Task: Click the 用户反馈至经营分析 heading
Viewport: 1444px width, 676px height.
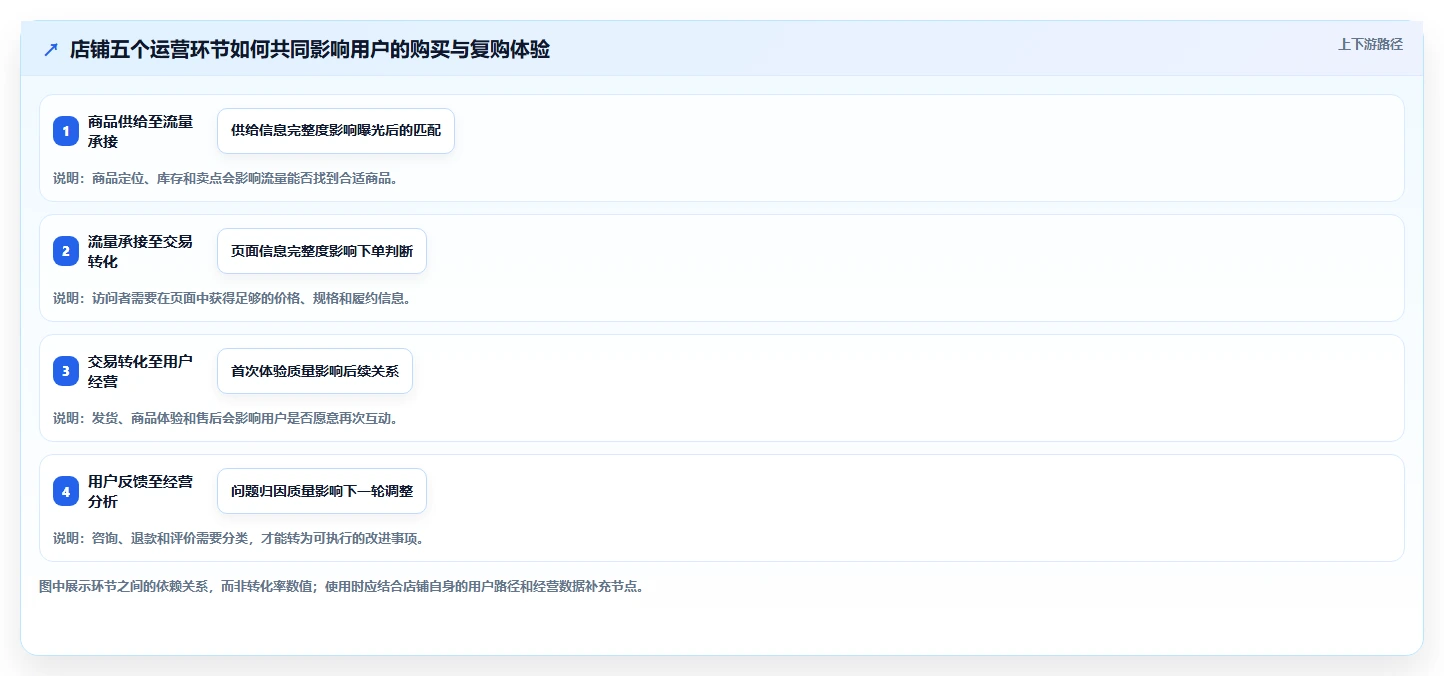Action: coord(141,491)
